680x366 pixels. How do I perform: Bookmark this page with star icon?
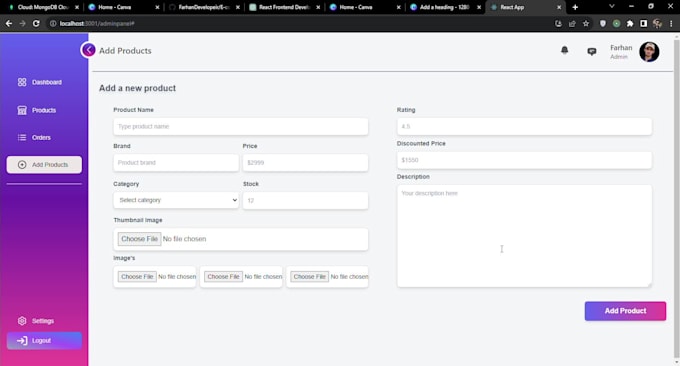coord(586,23)
